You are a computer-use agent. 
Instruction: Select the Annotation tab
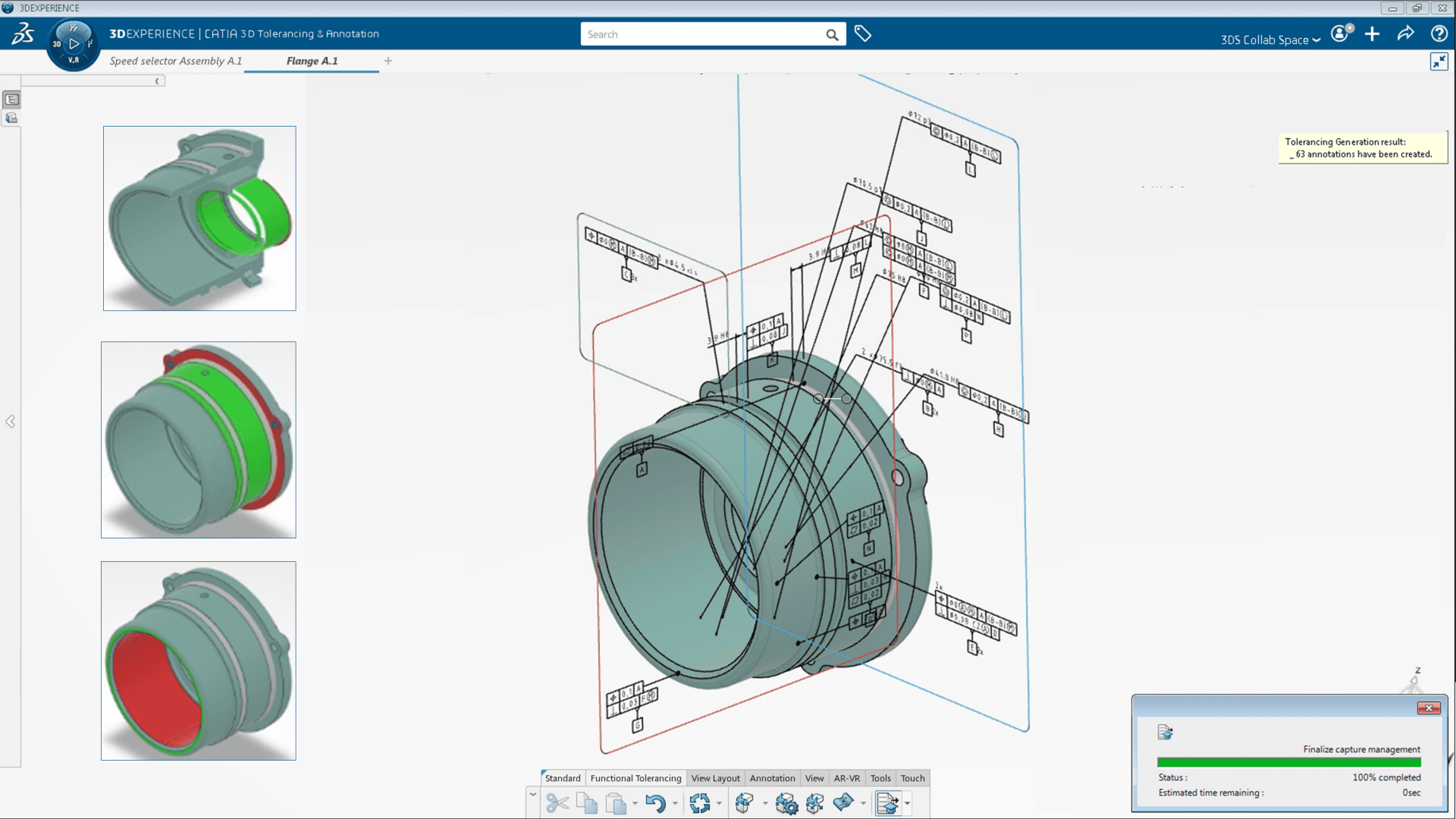771,778
